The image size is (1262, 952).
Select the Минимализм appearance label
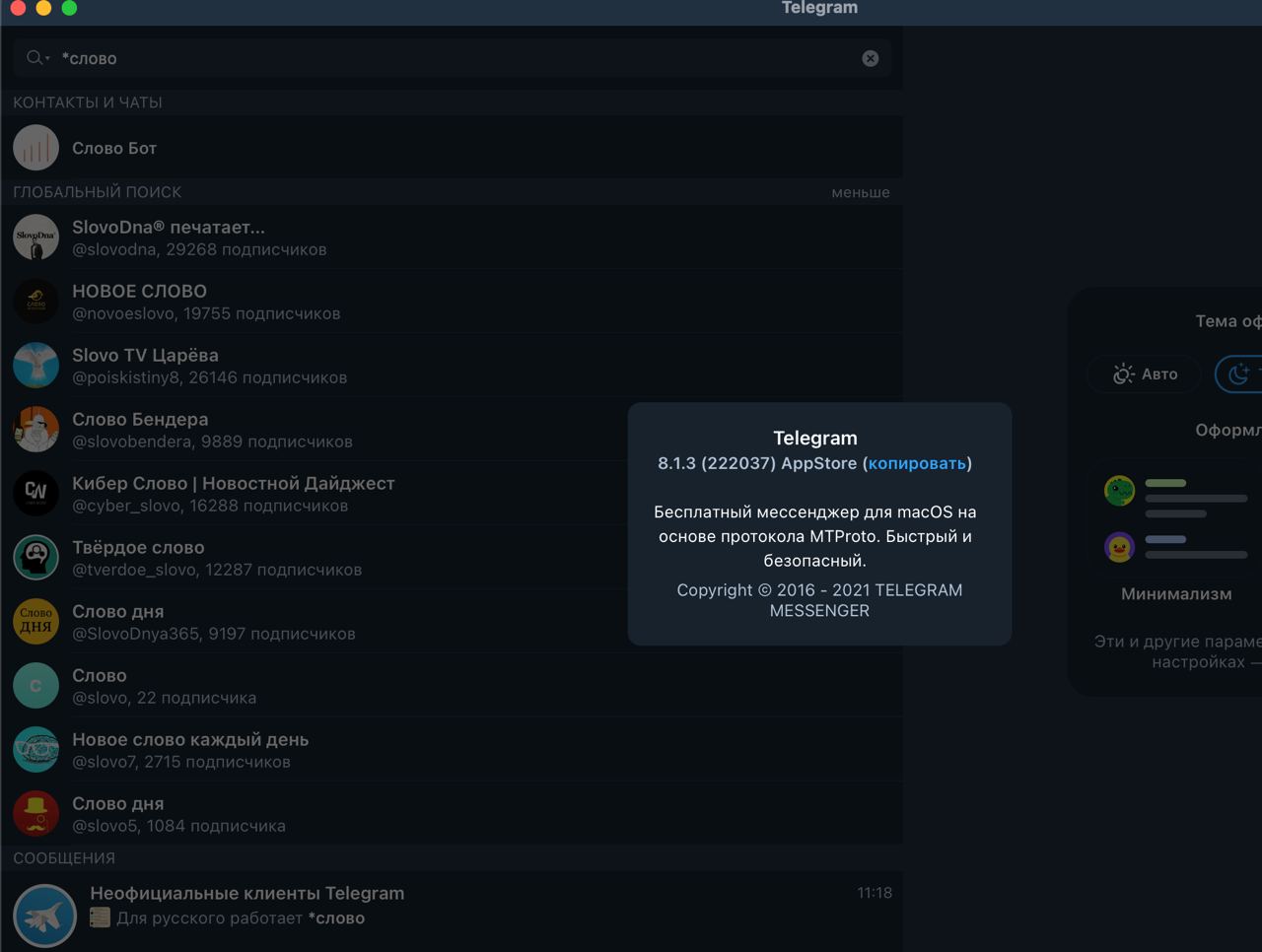pos(1176,594)
